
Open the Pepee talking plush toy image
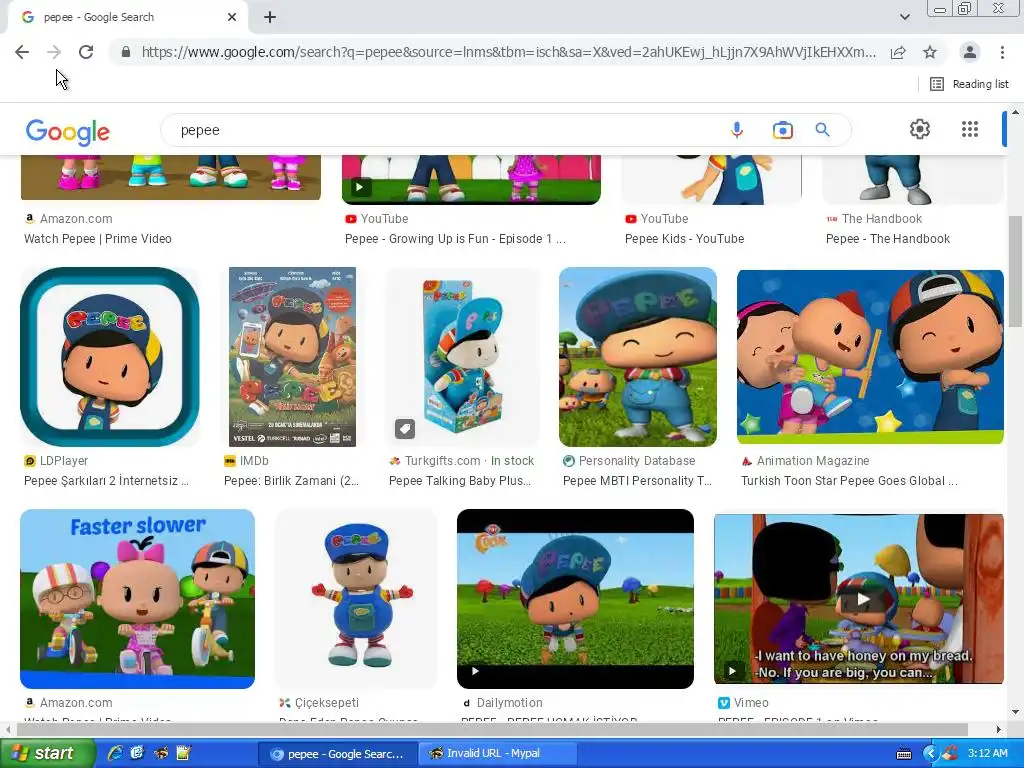(x=462, y=357)
